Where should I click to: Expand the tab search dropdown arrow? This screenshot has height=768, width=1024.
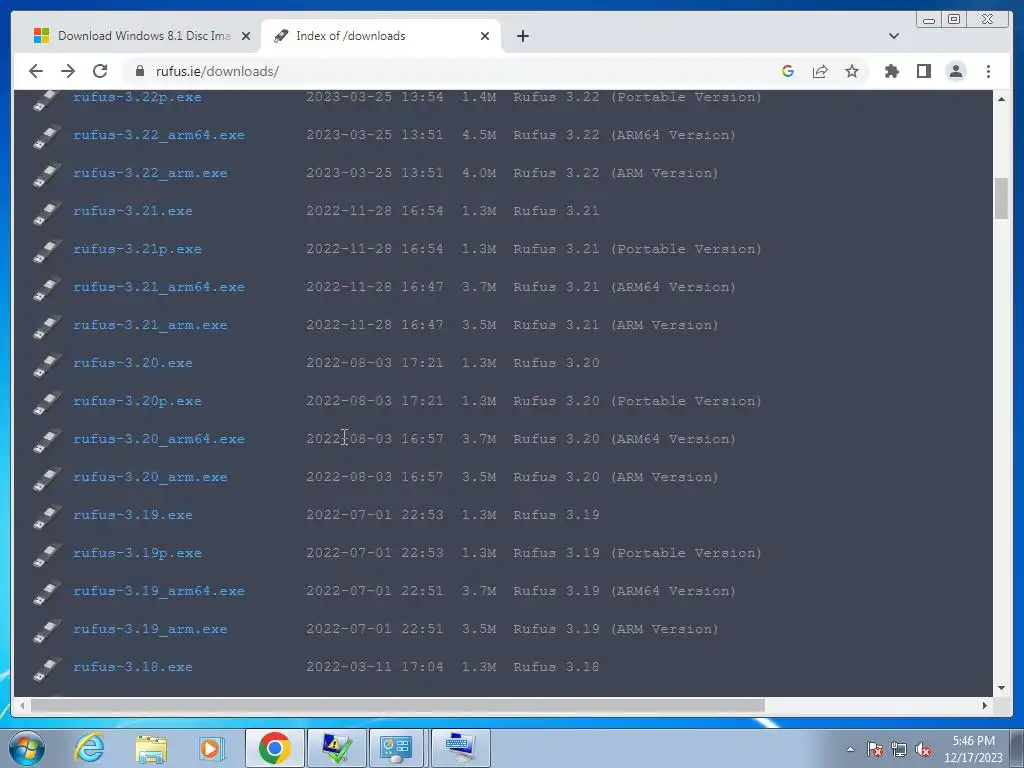893,36
